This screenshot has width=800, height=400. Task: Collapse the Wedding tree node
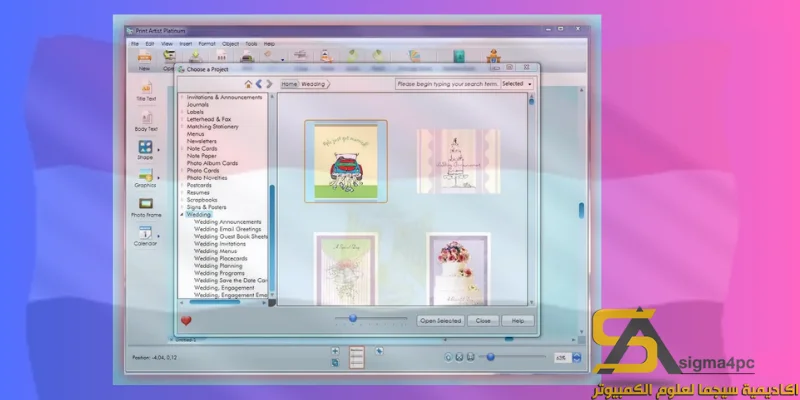[x=182, y=215]
